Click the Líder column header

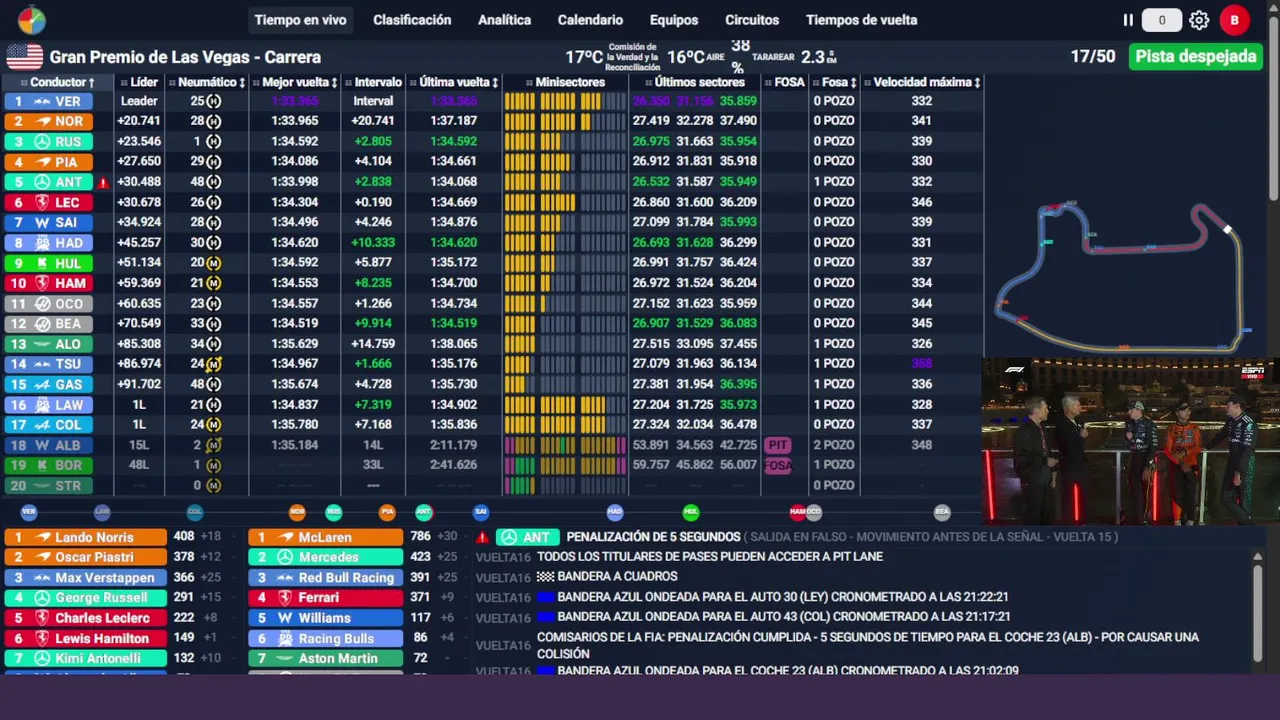coord(139,82)
